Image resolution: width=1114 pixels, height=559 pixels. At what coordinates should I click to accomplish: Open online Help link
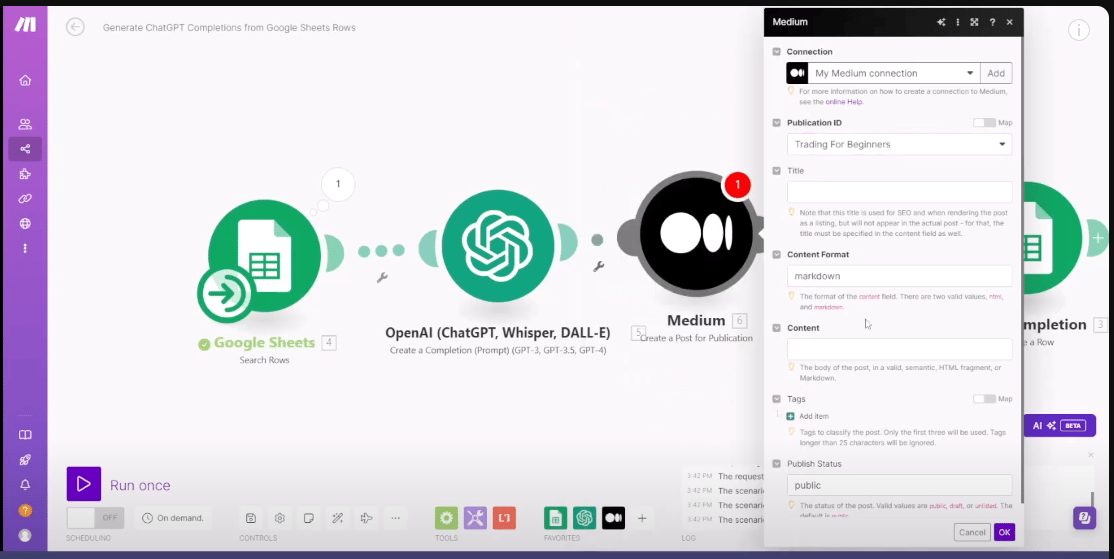[x=843, y=102]
